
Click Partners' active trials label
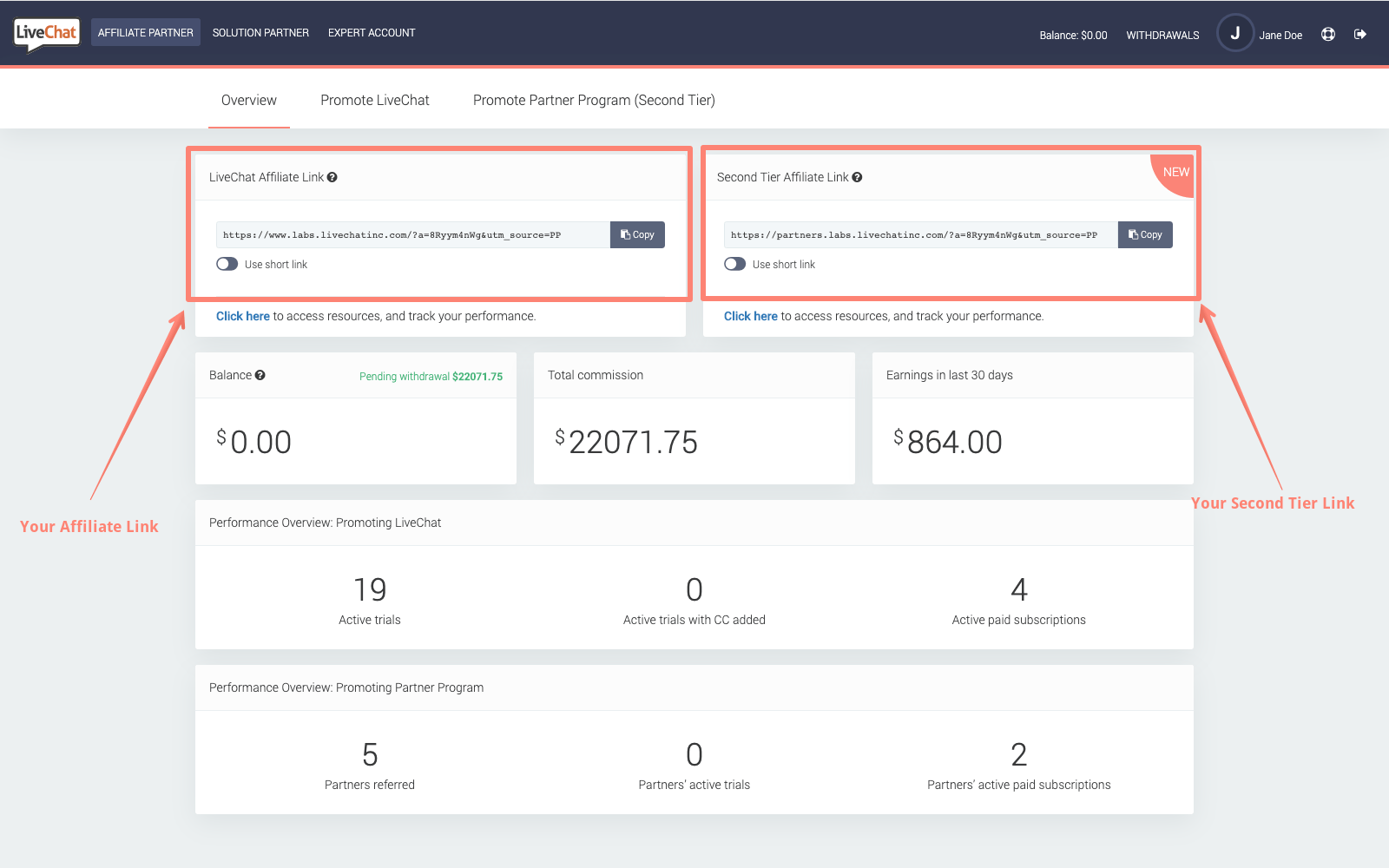point(694,785)
